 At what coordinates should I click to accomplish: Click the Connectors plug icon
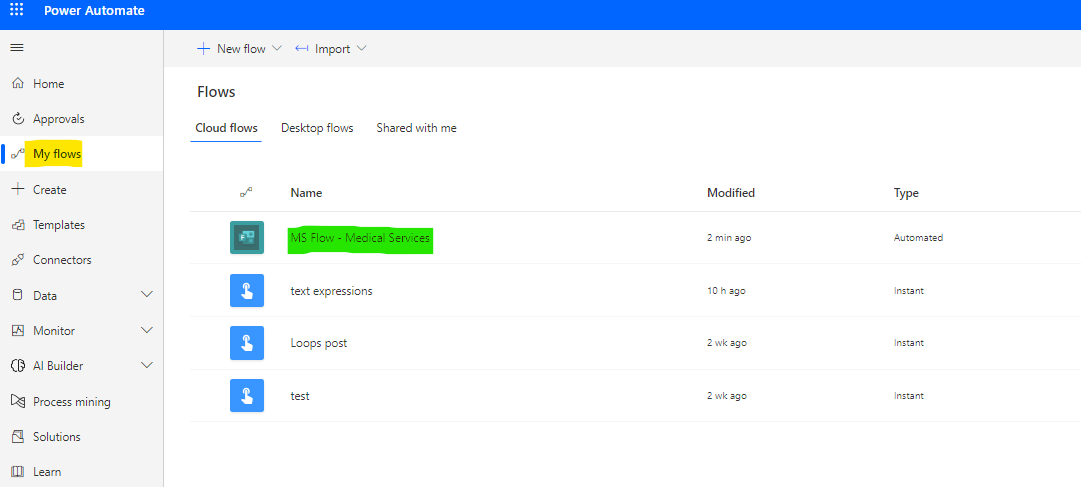(x=17, y=260)
